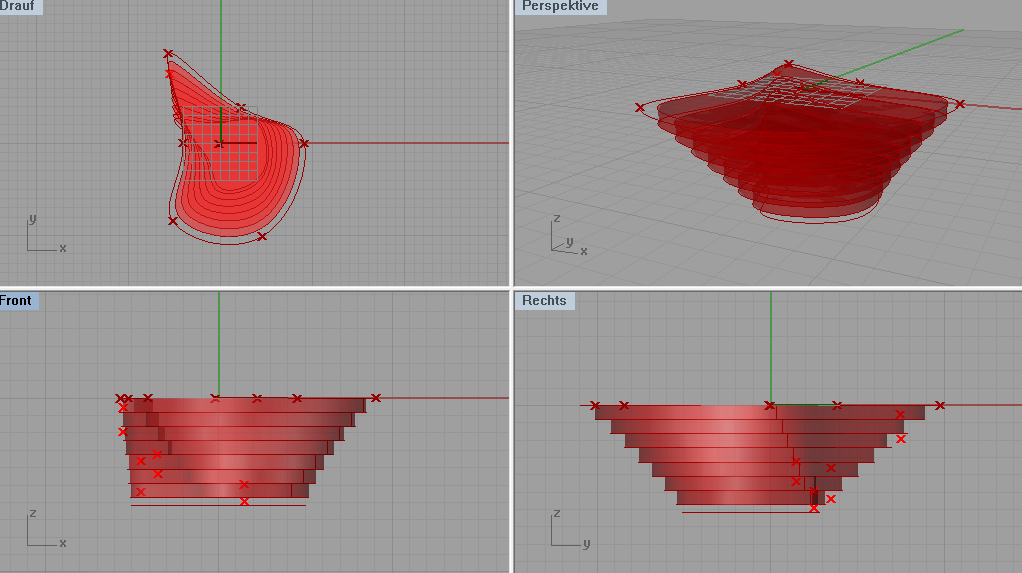Click the xyz axis icon in Perspektive view
The width and height of the screenshot is (1022, 573).
[x=568, y=235]
